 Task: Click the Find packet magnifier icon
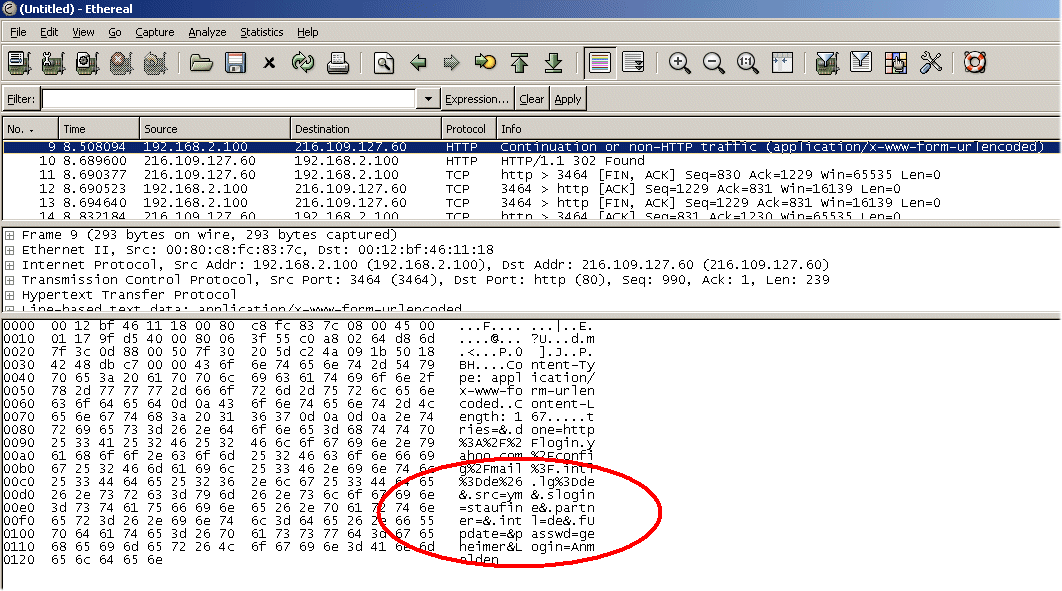pyautogui.click(x=384, y=63)
